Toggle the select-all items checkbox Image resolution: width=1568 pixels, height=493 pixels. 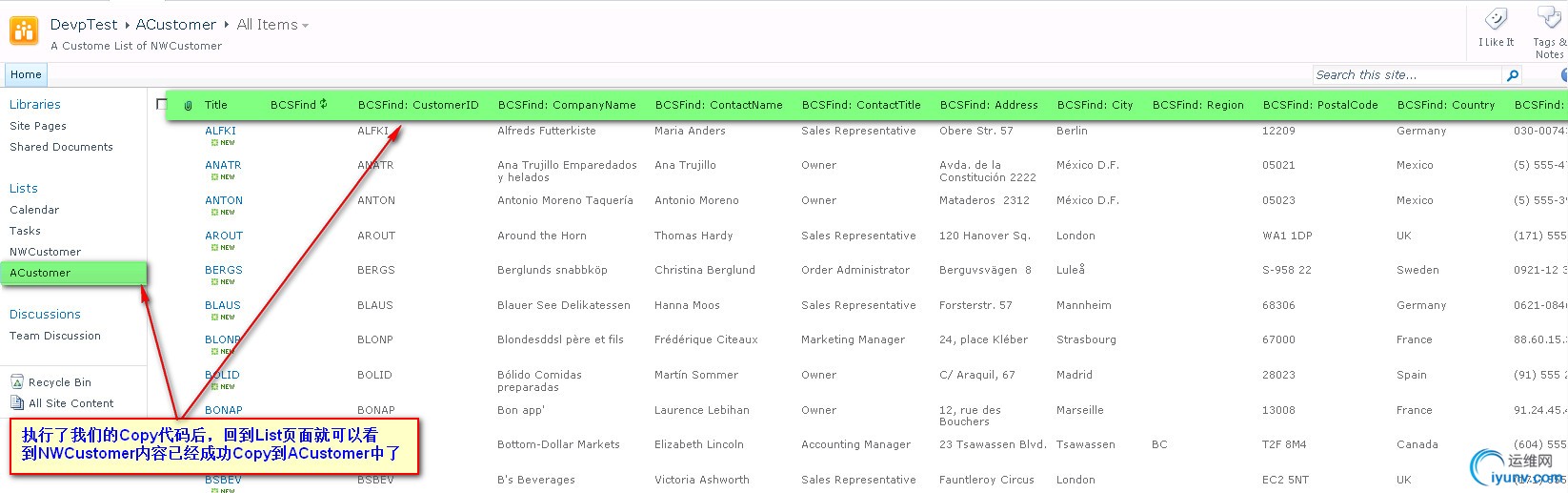pyautogui.click(x=160, y=105)
